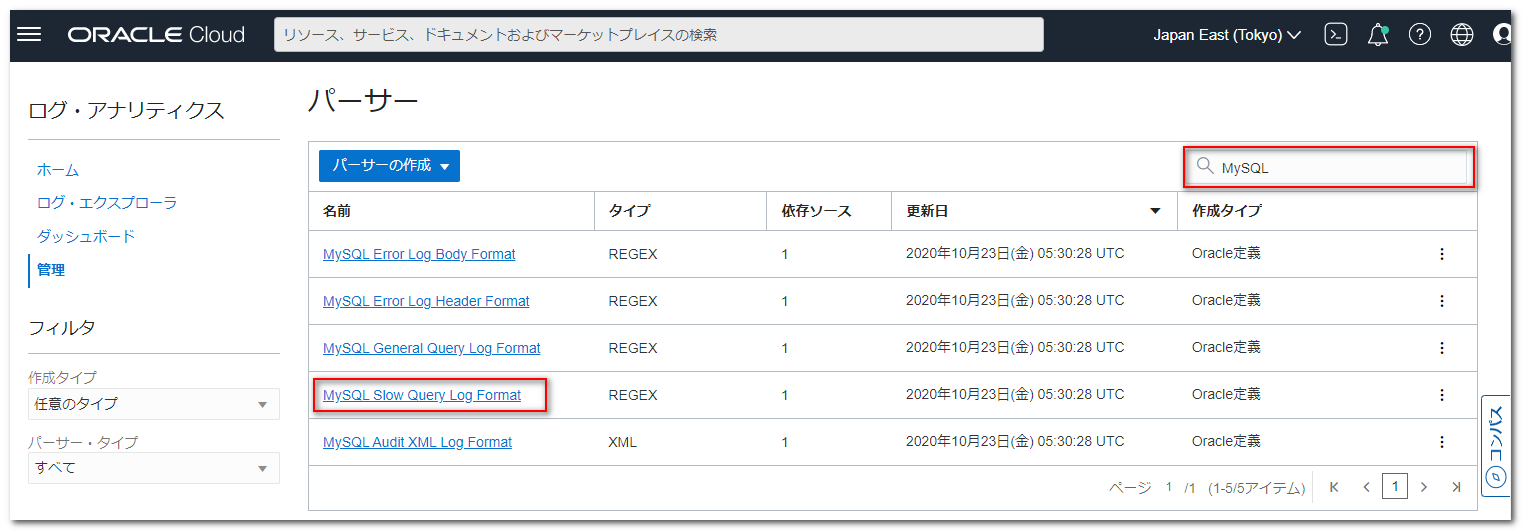Sort by the 名前 column header
The height and width of the screenshot is (531, 1522).
point(337,211)
